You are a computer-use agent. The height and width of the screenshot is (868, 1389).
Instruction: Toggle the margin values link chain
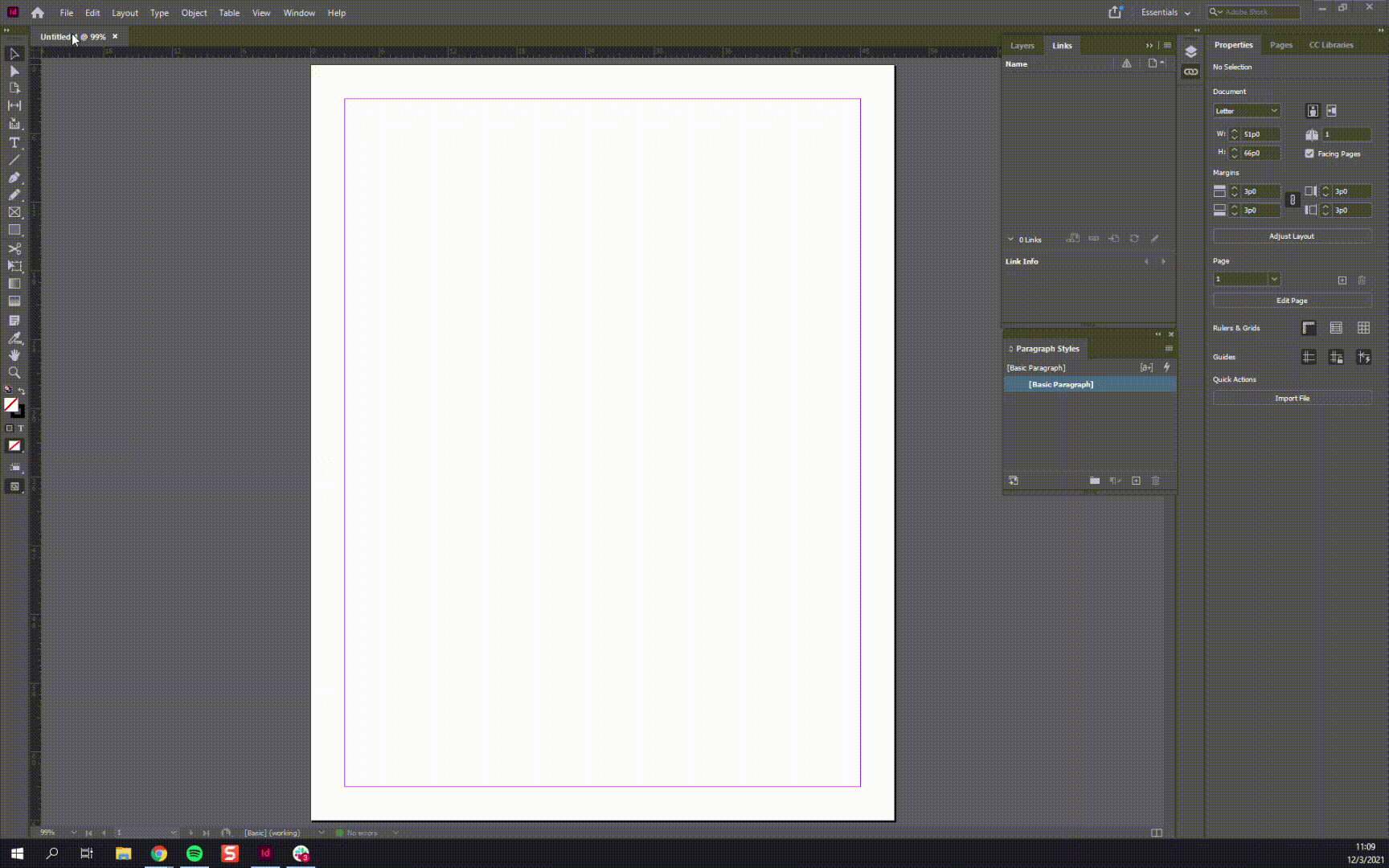(1293, 199)
